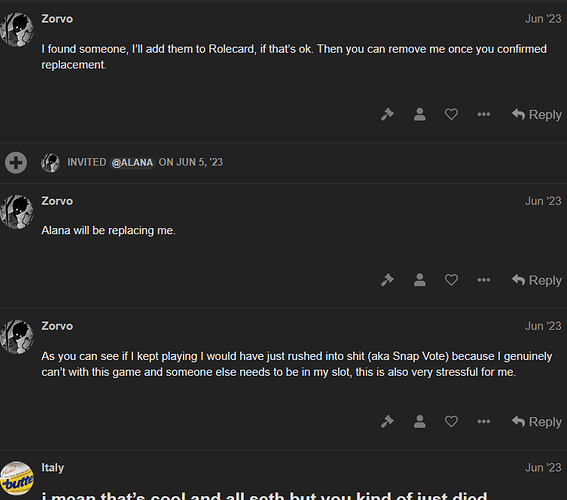Image resolution: width=567 pixels, height=500 pixels.
Task: Click the Jun '23 date on Italy's post
Action: point(543,467)
